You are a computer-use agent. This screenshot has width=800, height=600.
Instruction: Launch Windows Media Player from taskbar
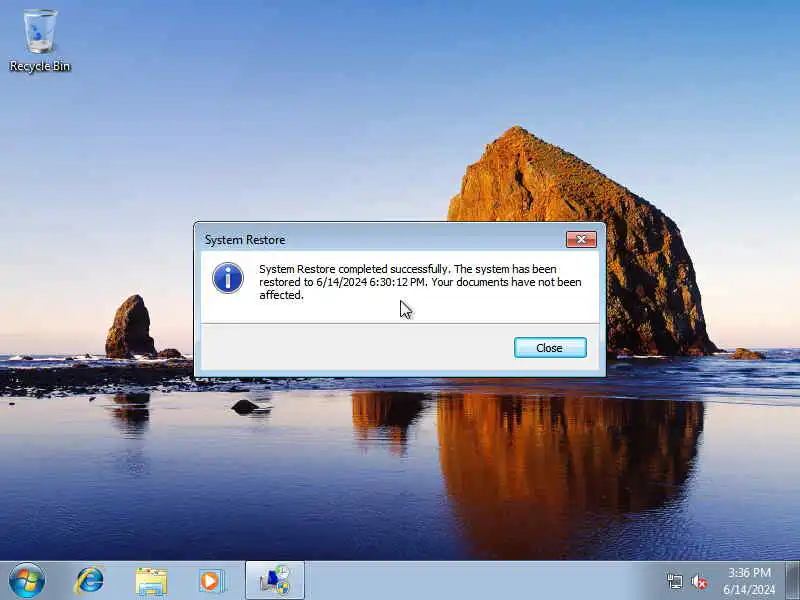click(211, 581)
